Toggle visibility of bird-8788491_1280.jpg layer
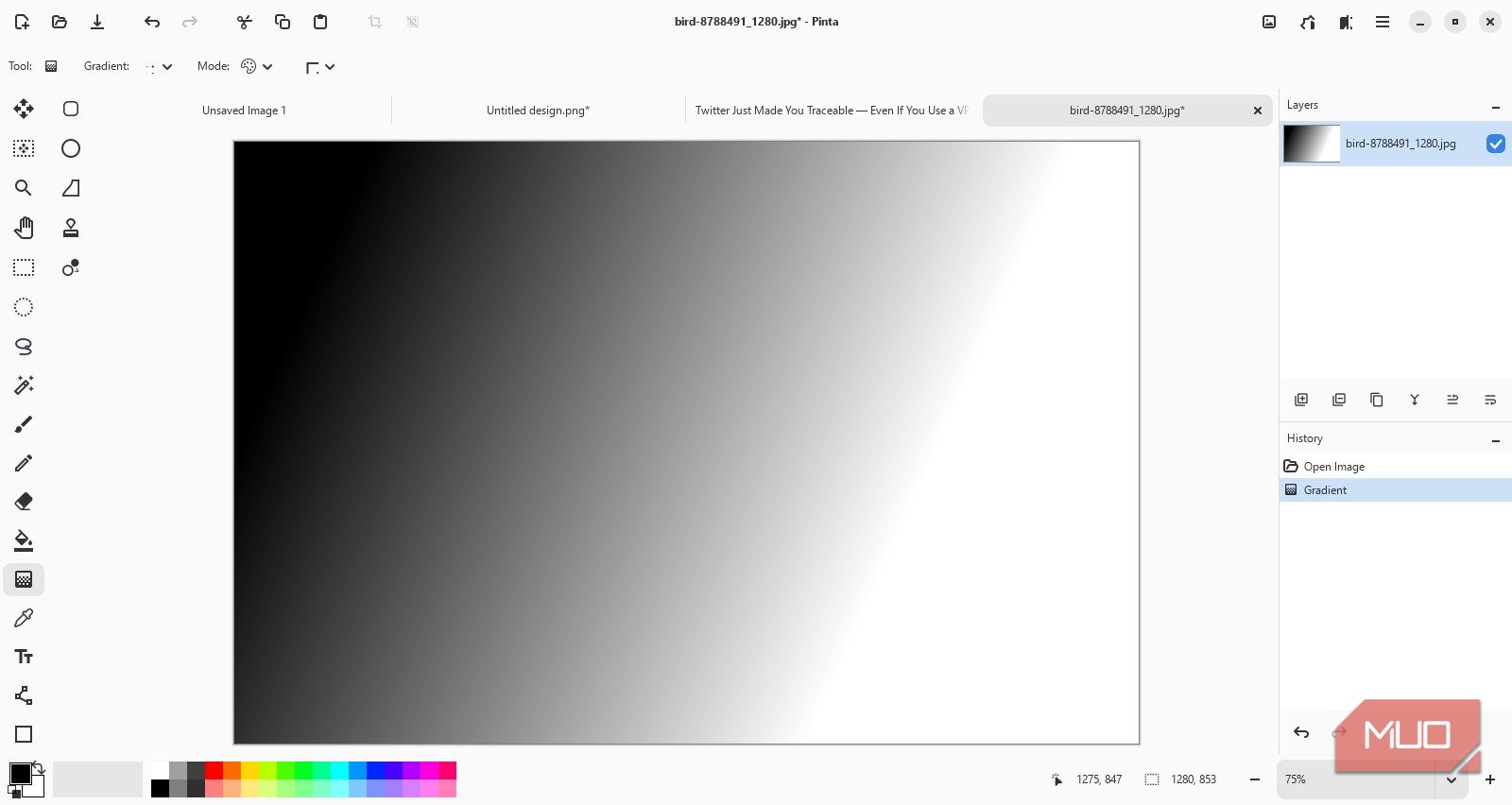The image size is (1512, 805). tap(1496, 144)
